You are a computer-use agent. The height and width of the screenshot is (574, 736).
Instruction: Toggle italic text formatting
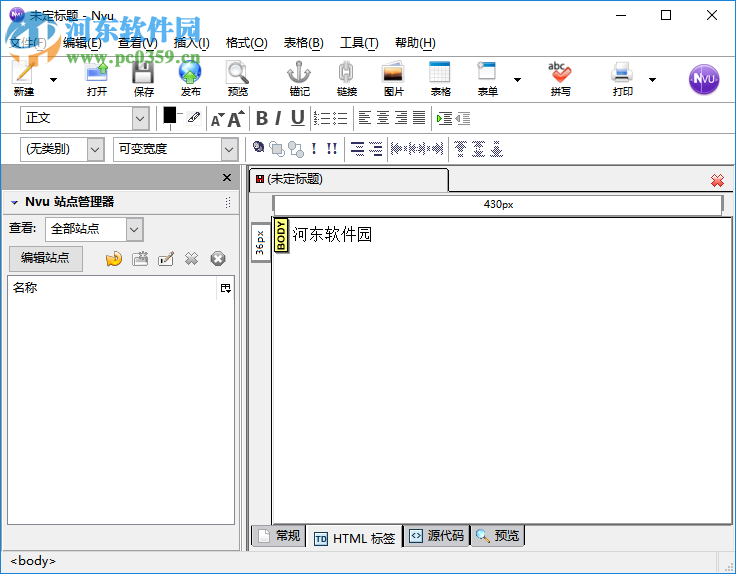[x=278, y=118]
